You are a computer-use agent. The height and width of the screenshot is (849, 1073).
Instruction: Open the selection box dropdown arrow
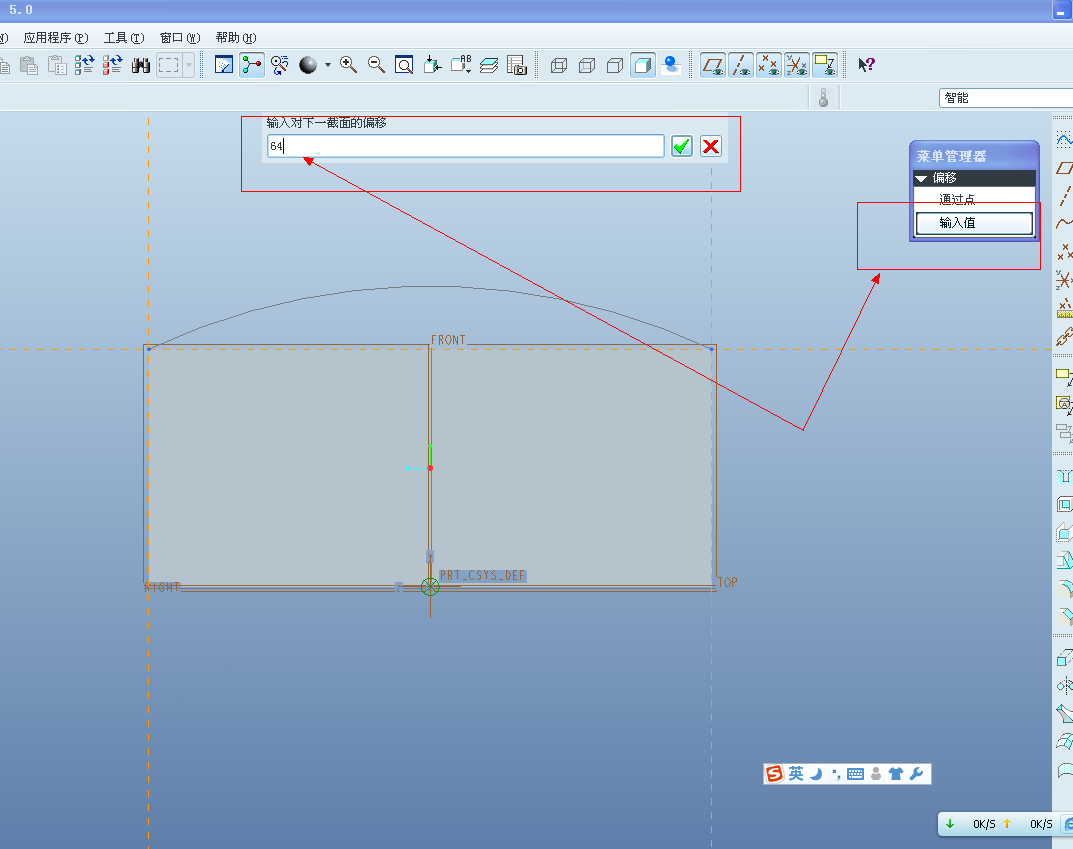189,66
